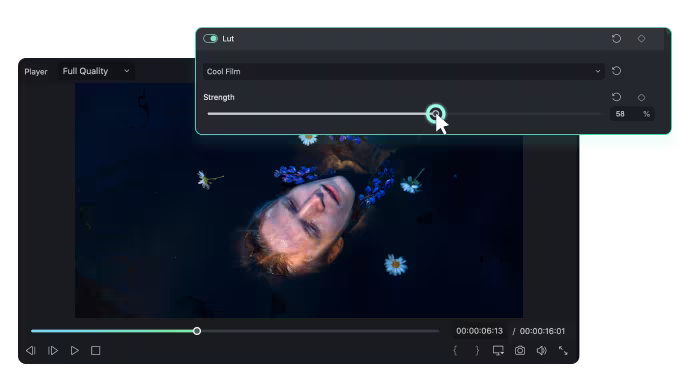Edit the Strength percentage field showing 58
Image resolution: width=690 pixels, height=390 pixels.
tap(632, 114)
